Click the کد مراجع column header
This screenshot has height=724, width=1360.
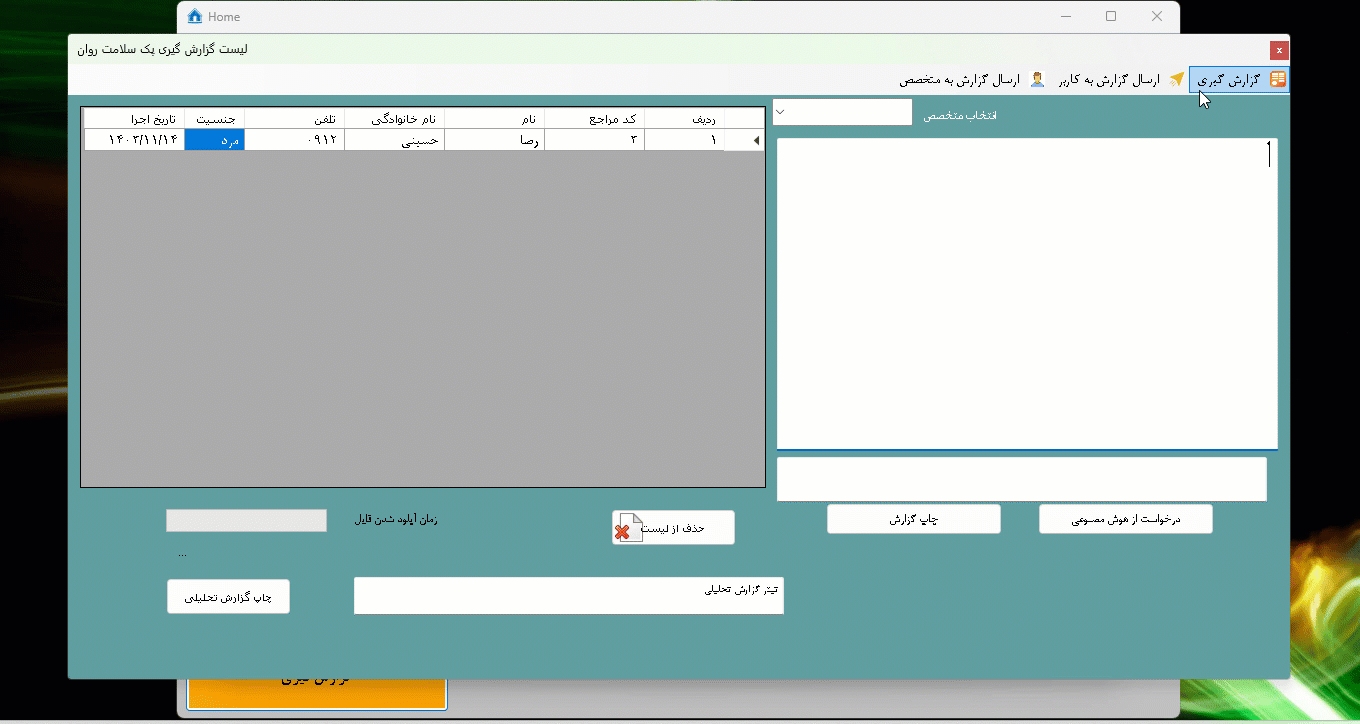click(594, 119)
